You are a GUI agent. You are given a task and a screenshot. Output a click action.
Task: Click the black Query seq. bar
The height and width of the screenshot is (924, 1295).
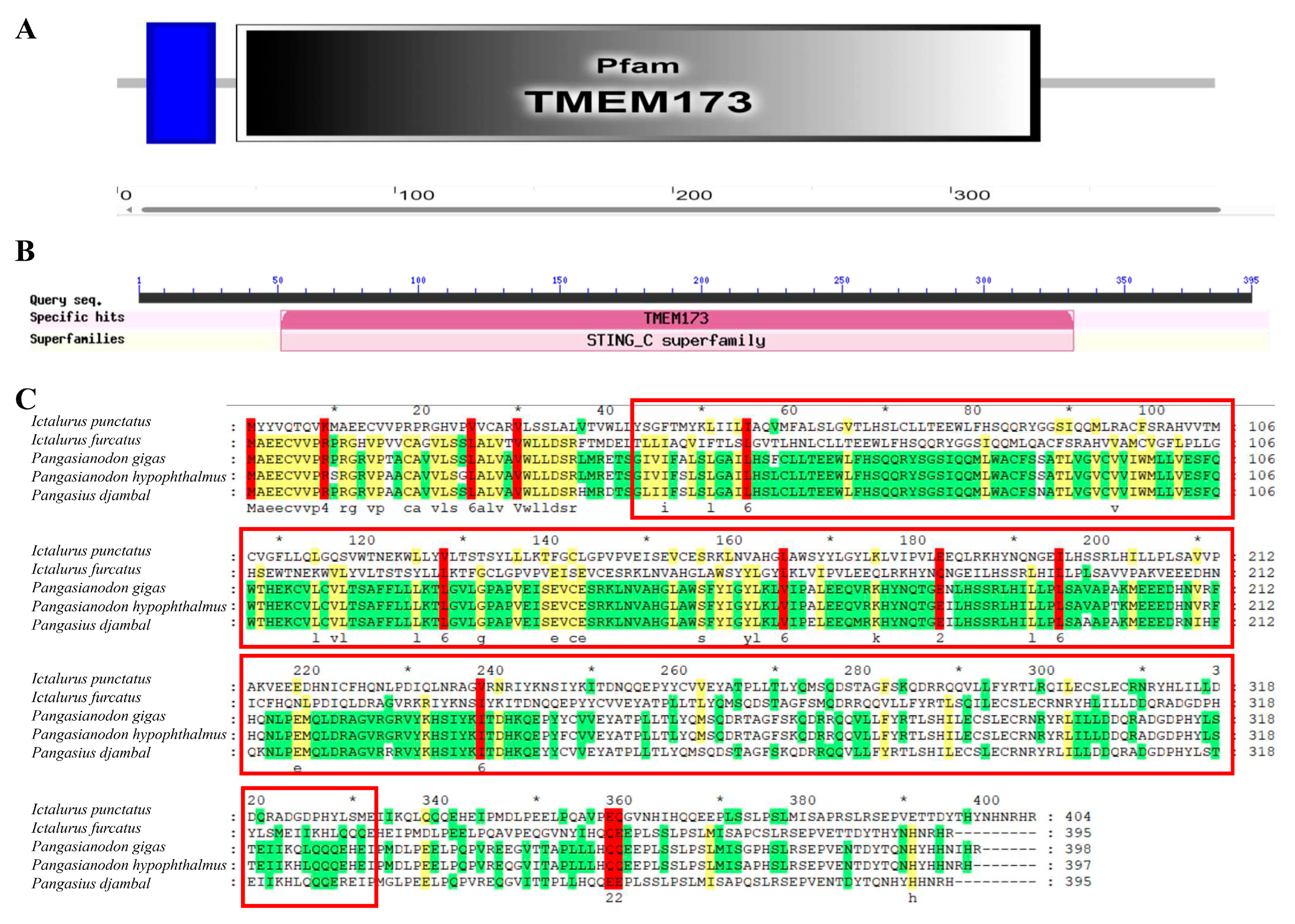(x=695, y=298)
